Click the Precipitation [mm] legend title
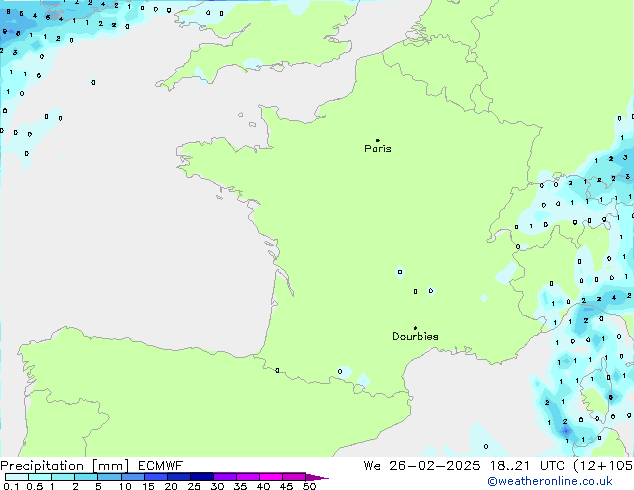This screenshot has width=634, height=490. click(65, 466)
